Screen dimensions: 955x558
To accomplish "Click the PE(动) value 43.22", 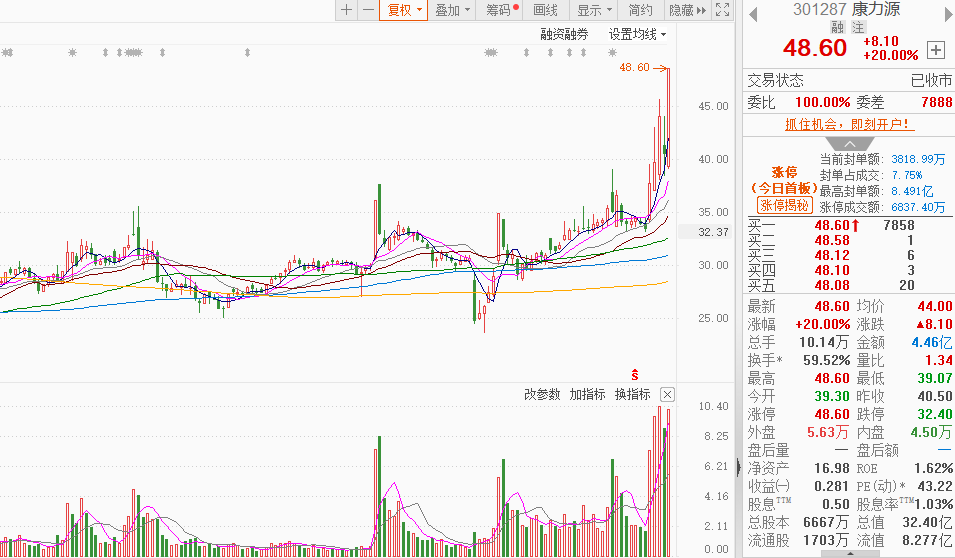I will [x=935, y=486].
